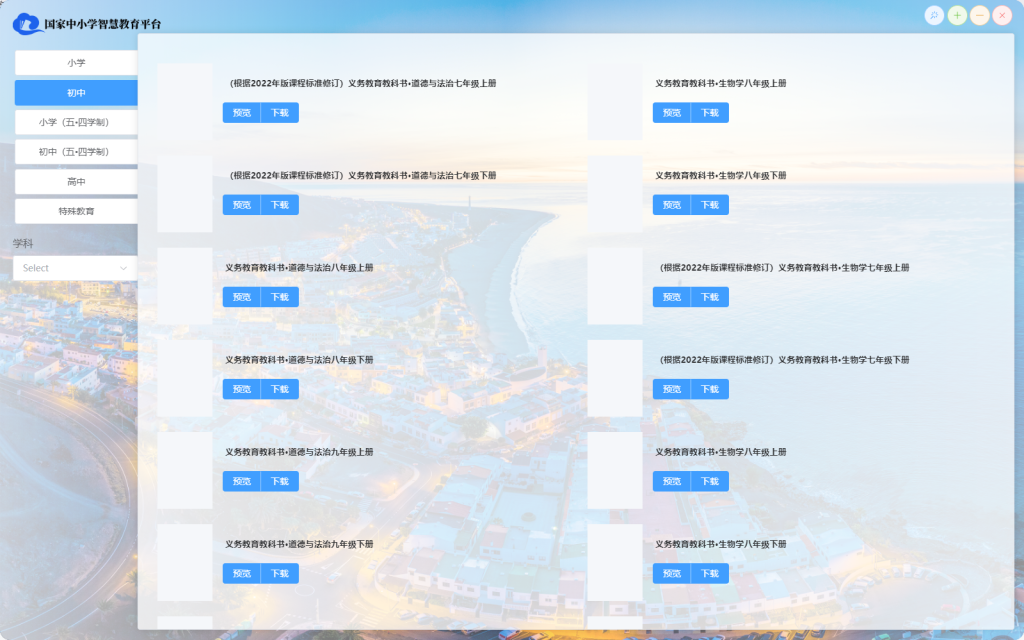Click the orange minus minimize icon
This screenshot has height=640, width=1024.
tap(980, 15)
